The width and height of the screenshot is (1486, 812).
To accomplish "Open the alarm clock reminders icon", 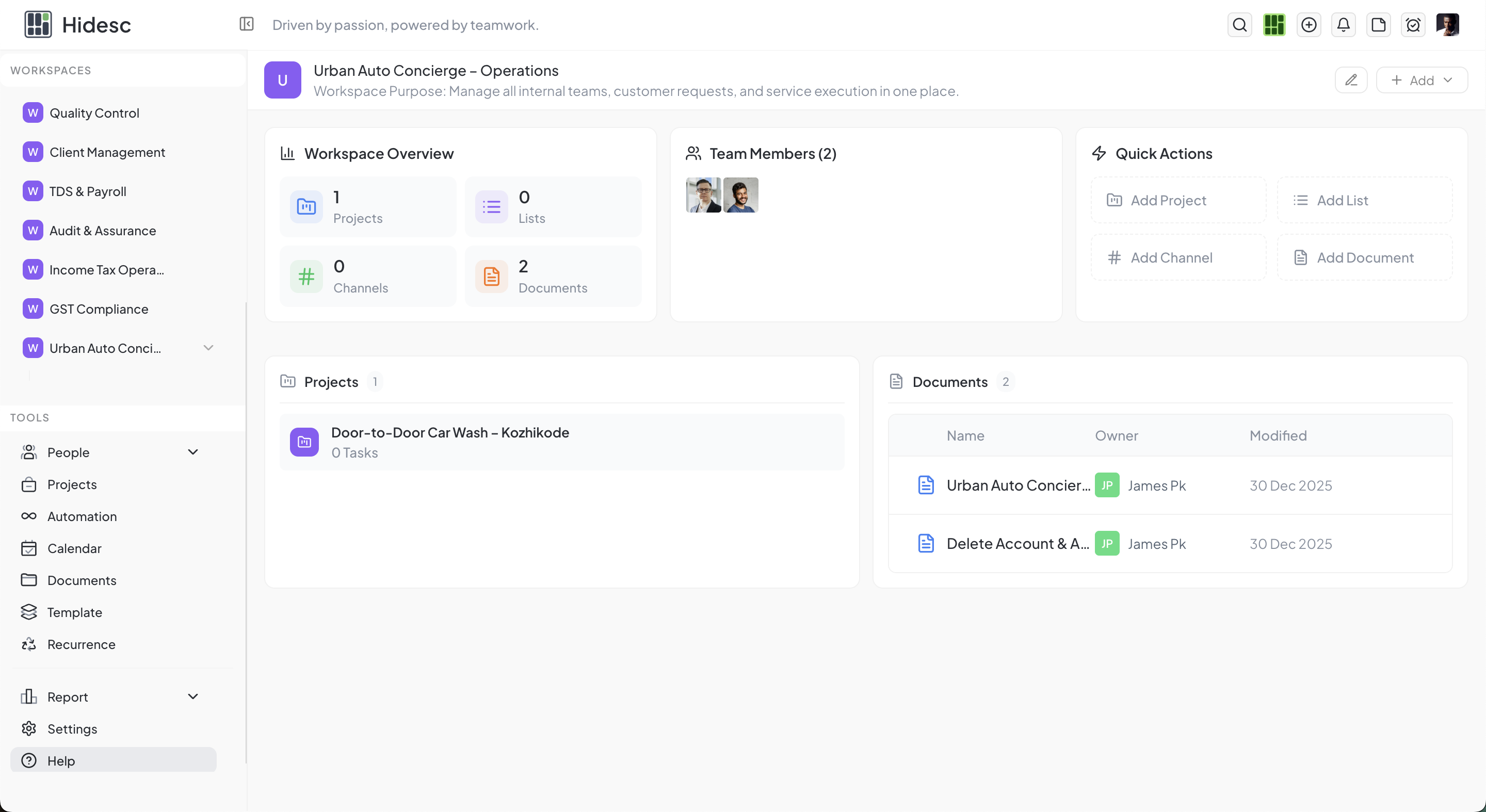I will (1413, 25).
